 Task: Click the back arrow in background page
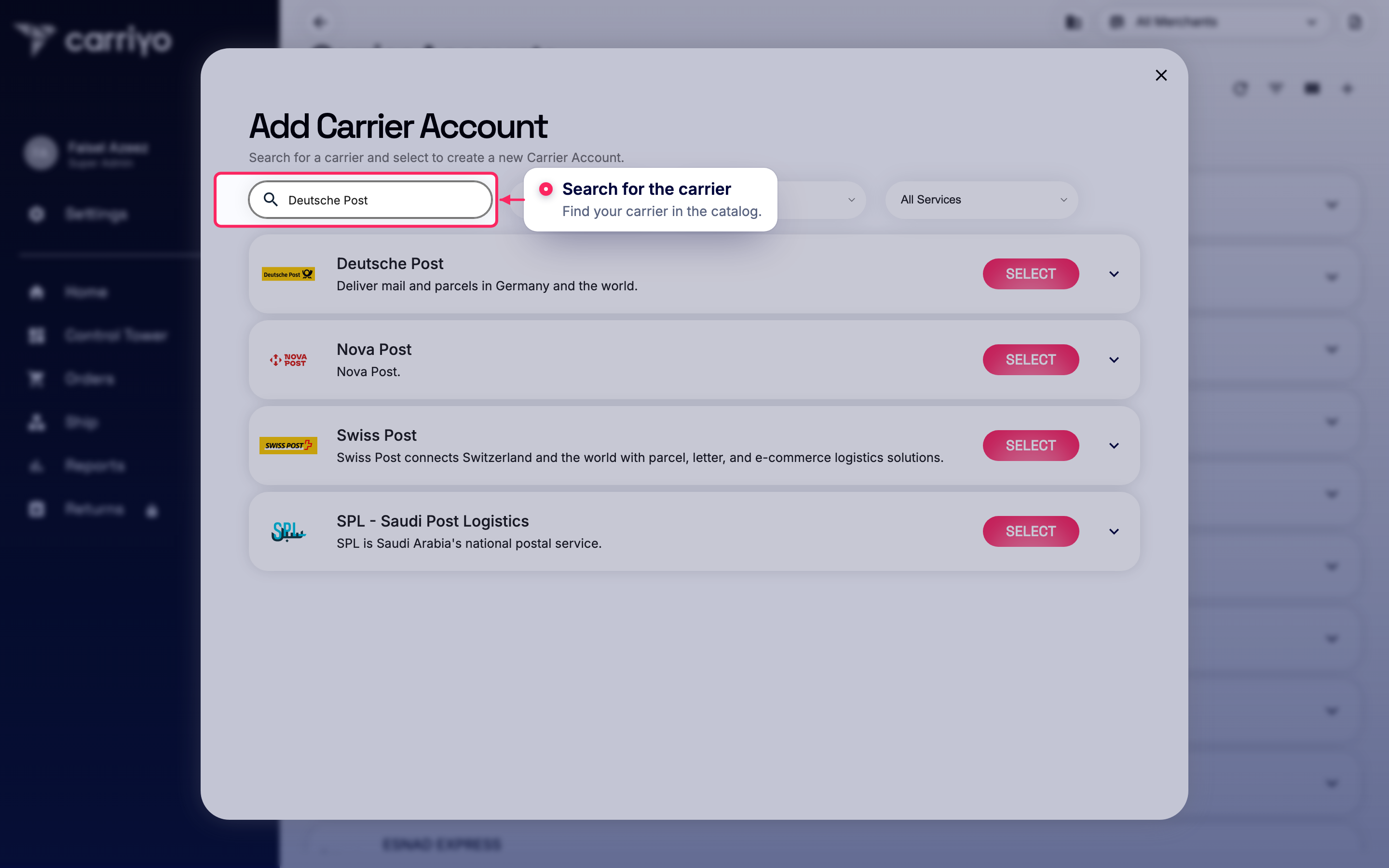[320, 22]
